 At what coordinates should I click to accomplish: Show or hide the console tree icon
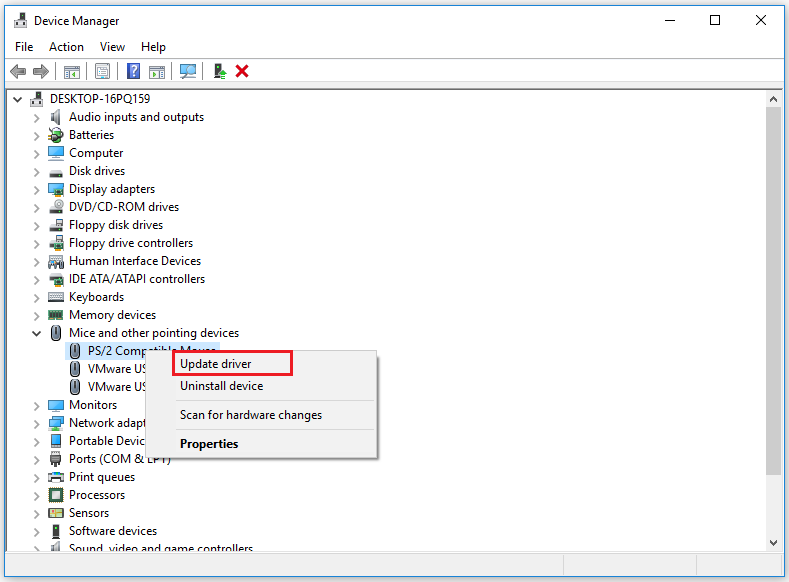tap(71, 72)
